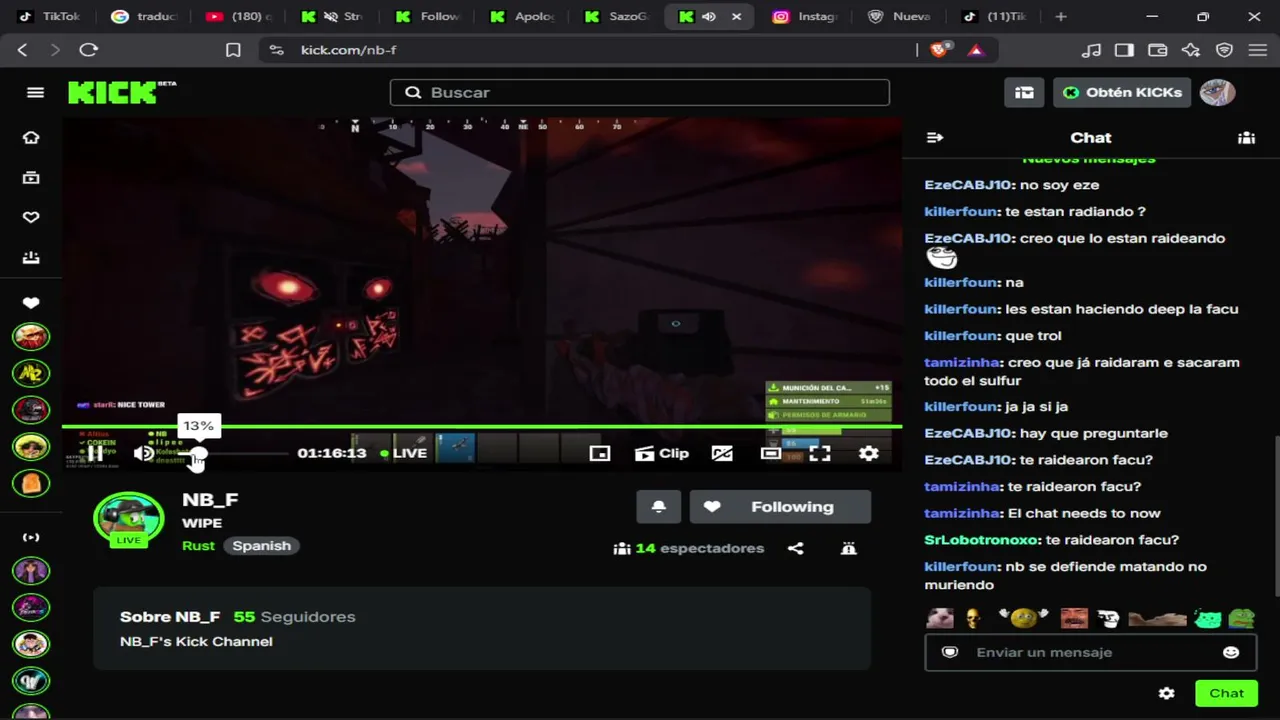Insert the green Pepe frog emote
Viewport: 1280px width, 720px height.
click(1242, 618)
